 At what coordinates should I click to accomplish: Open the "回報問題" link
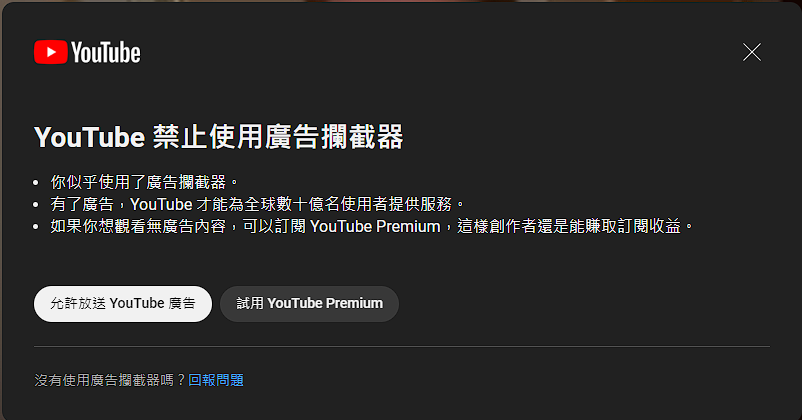click(216, 380)
